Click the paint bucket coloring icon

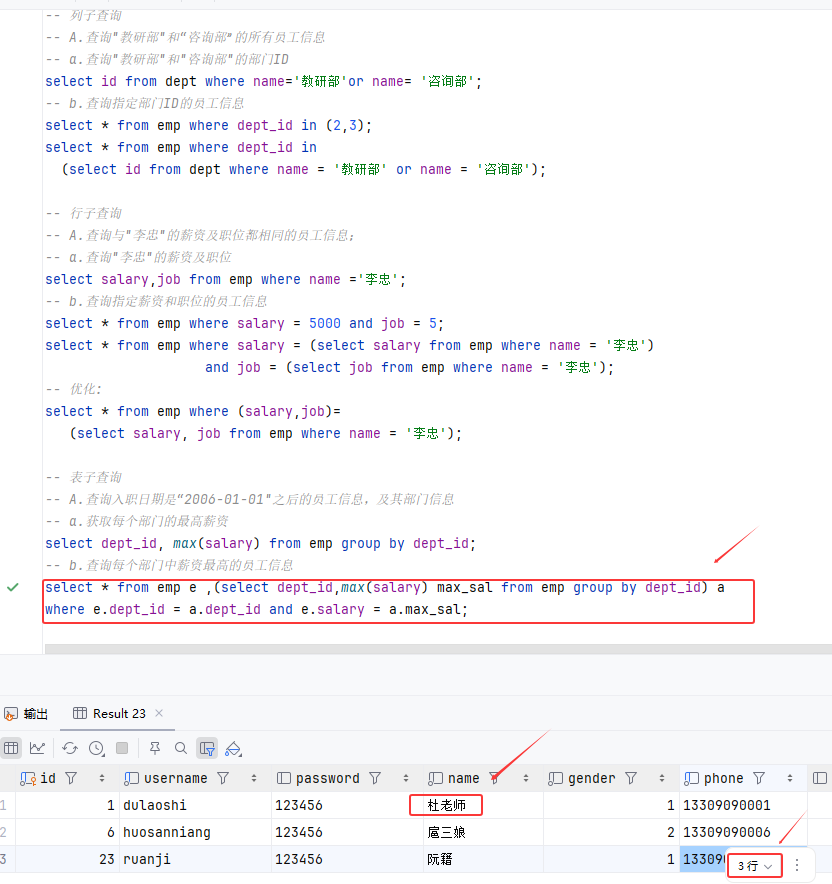(233, 748)
